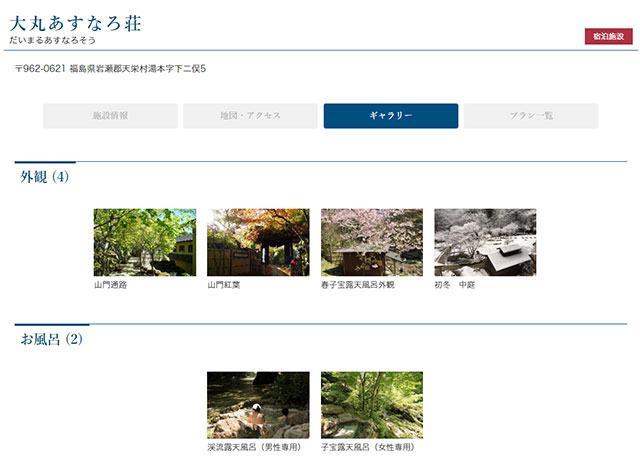The height and width of the screenshot is (476, 640).
Task: Click the 子宝露天風呂(女性専用) caption
Action: 368,448
